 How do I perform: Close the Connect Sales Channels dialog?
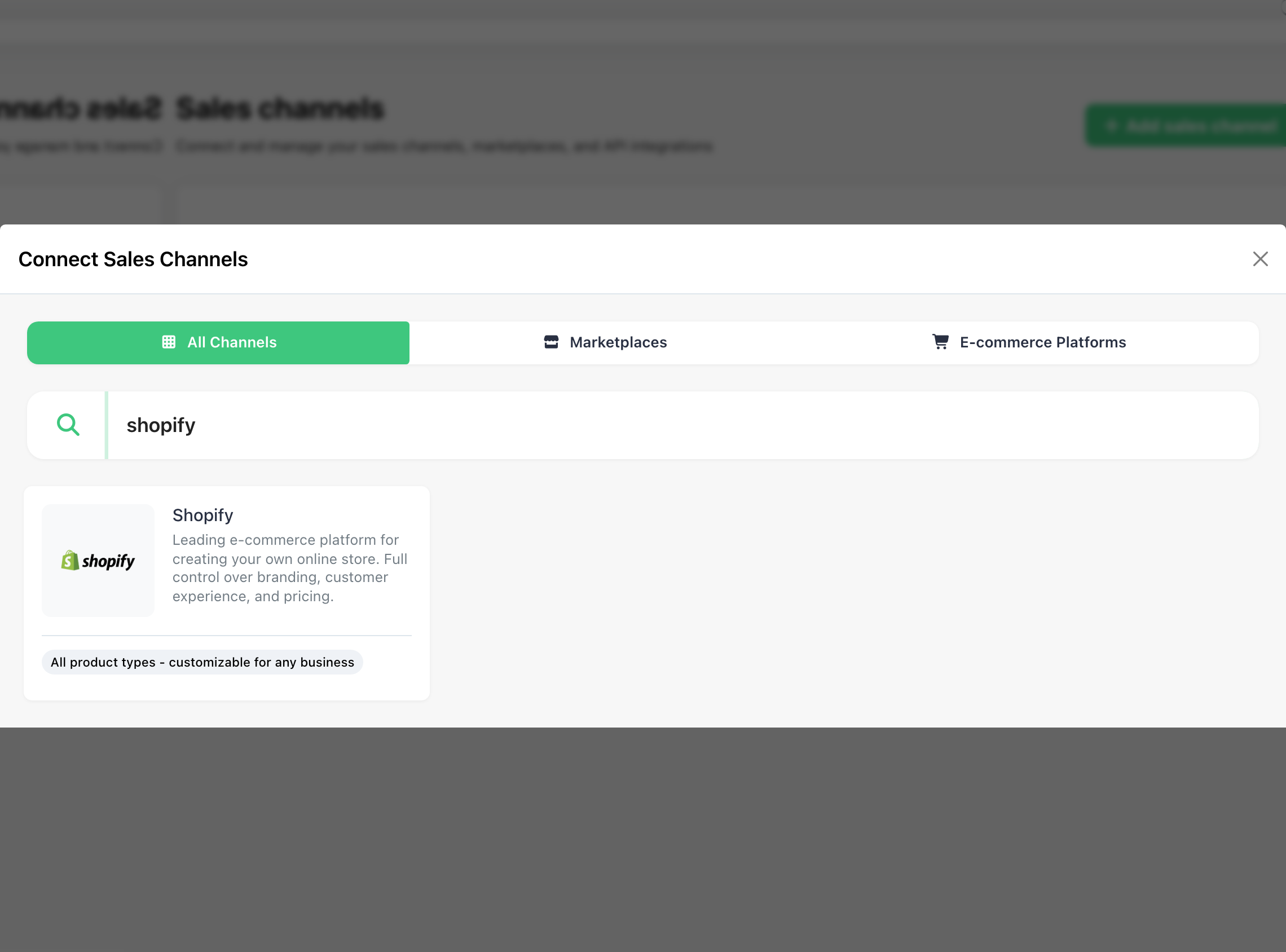[1260, 259]
